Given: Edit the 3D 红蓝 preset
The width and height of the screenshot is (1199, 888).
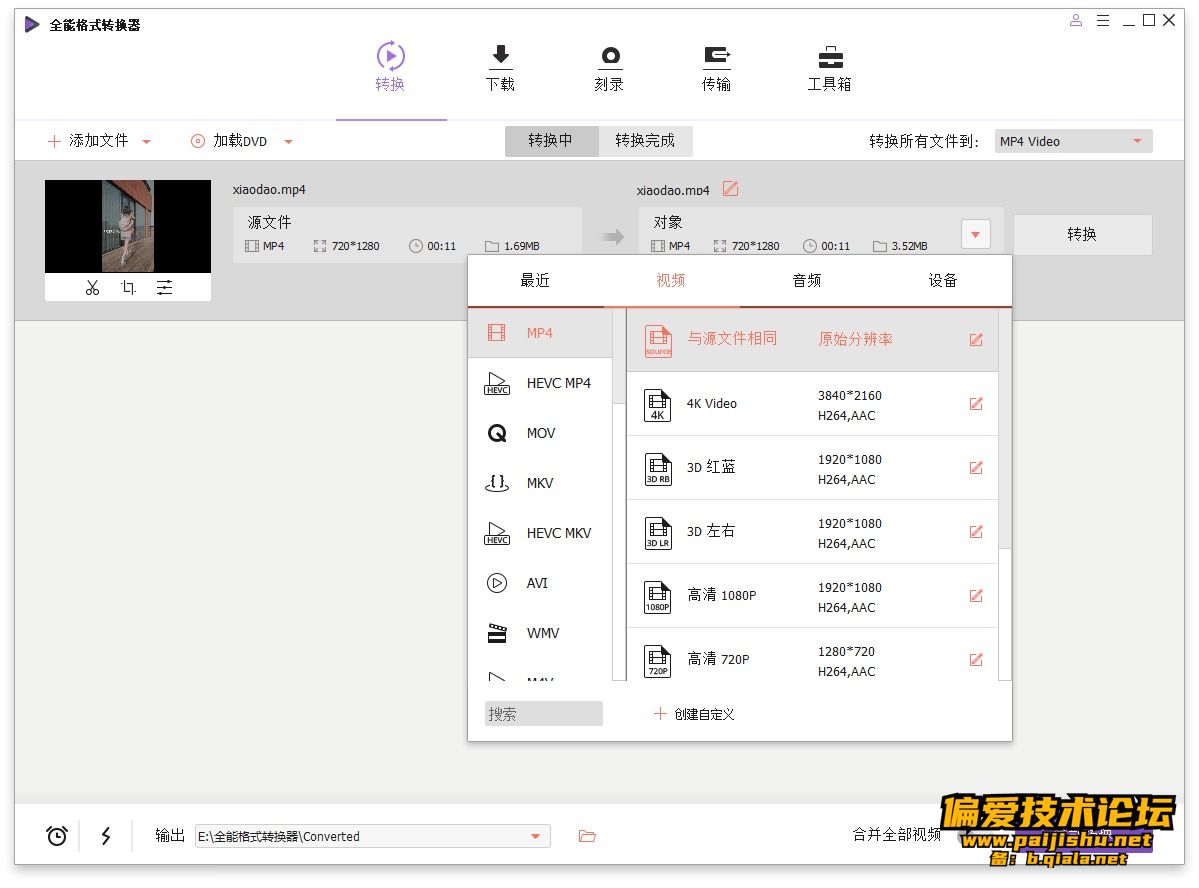Looking at the screenshot, I should pos(976,467).
